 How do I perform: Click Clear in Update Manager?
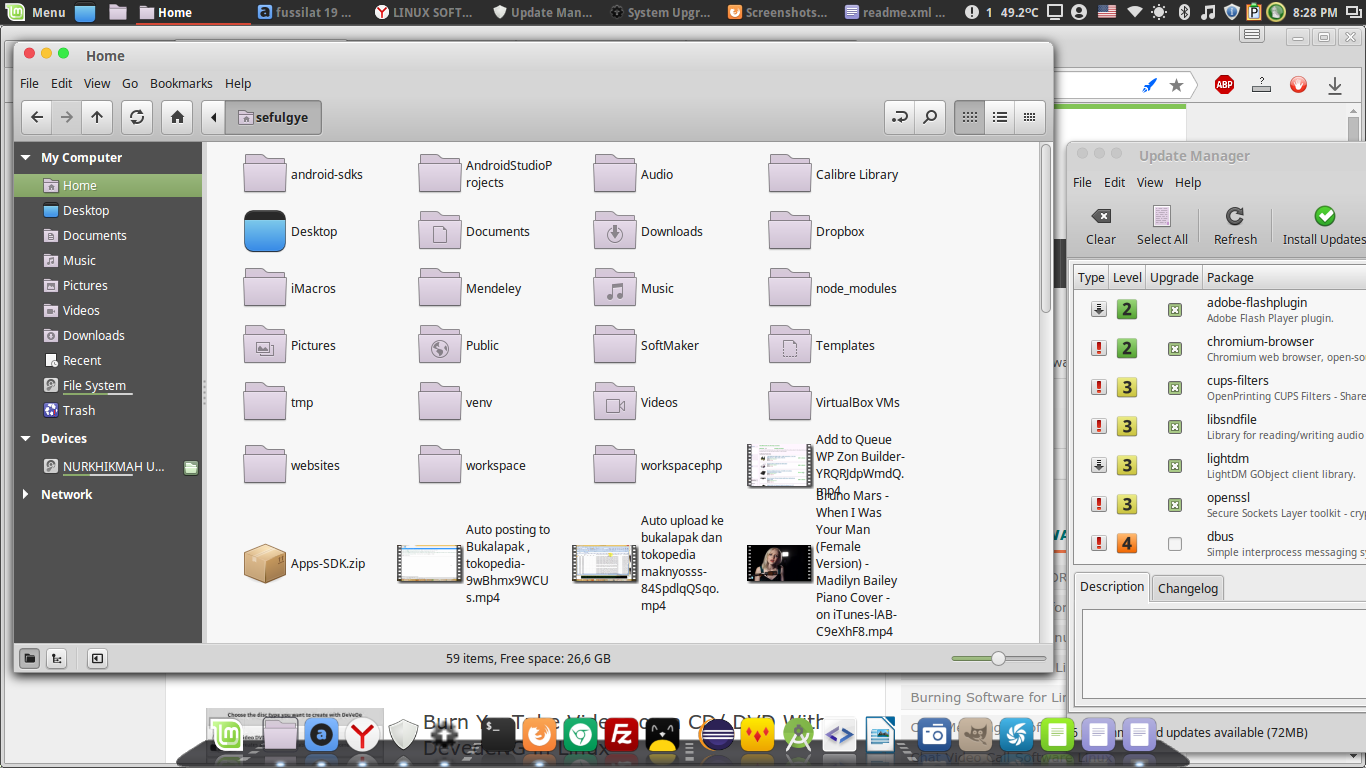[x=1101, y=226]
